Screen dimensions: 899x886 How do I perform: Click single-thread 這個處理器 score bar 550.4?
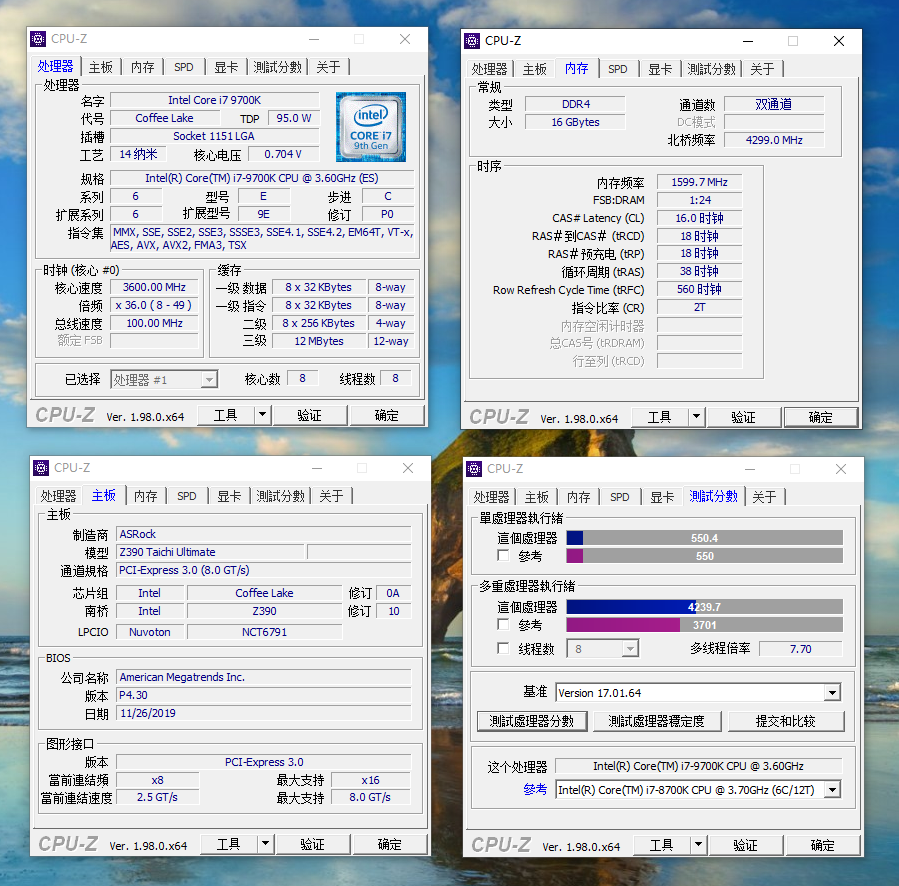[705, 538]
